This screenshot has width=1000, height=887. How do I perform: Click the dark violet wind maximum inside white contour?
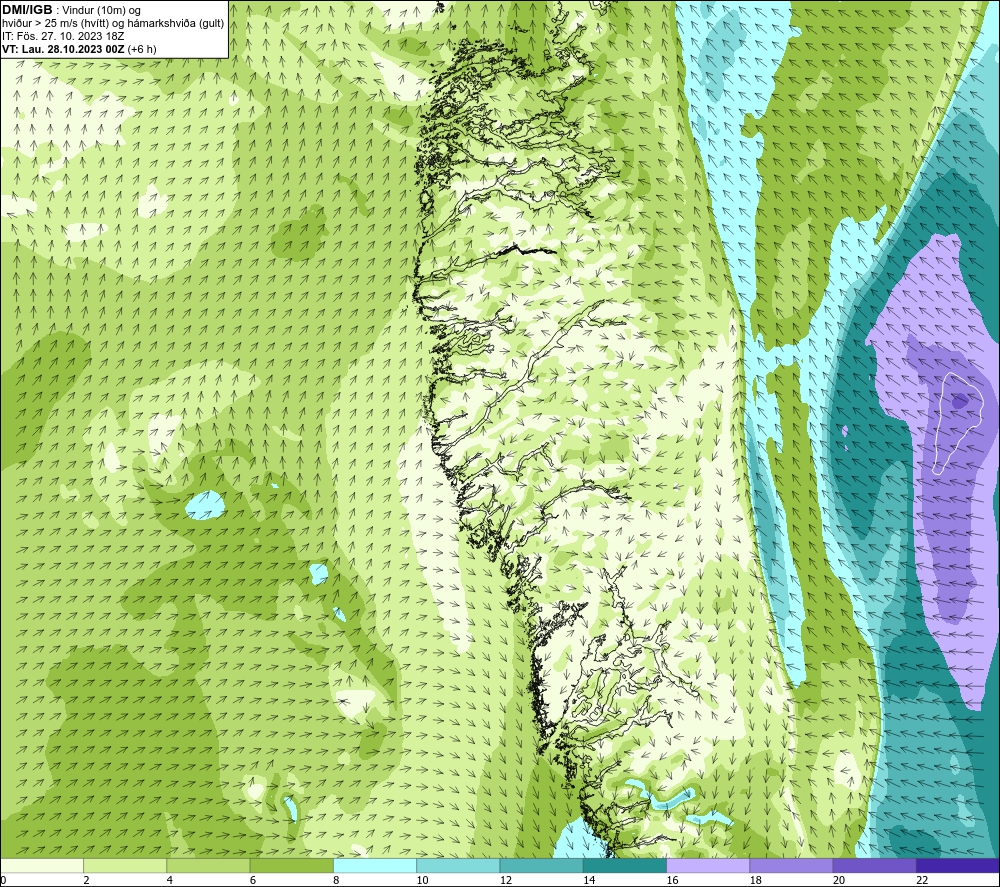pos(960,401)
